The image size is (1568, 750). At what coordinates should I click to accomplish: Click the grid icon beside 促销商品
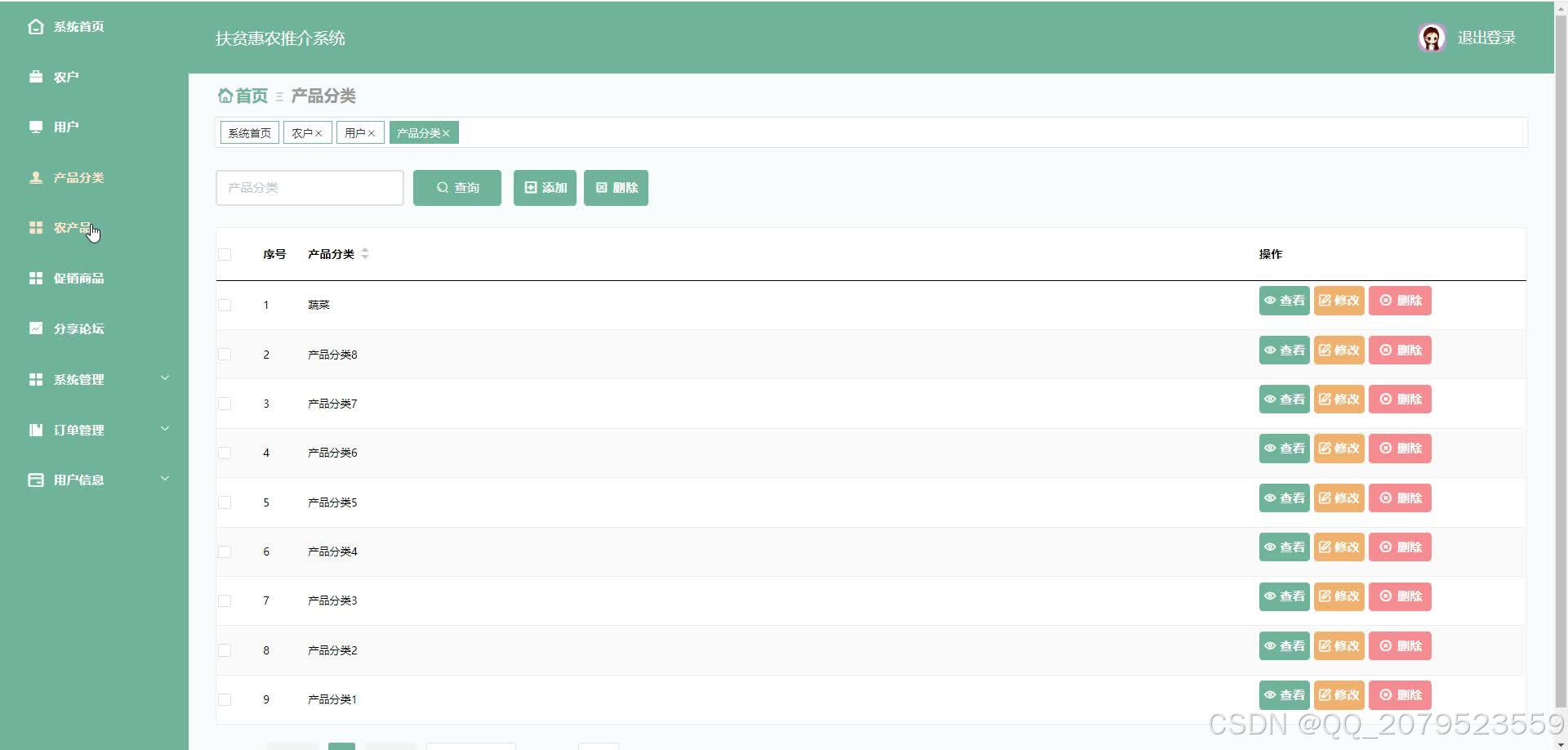coord(36,279)
